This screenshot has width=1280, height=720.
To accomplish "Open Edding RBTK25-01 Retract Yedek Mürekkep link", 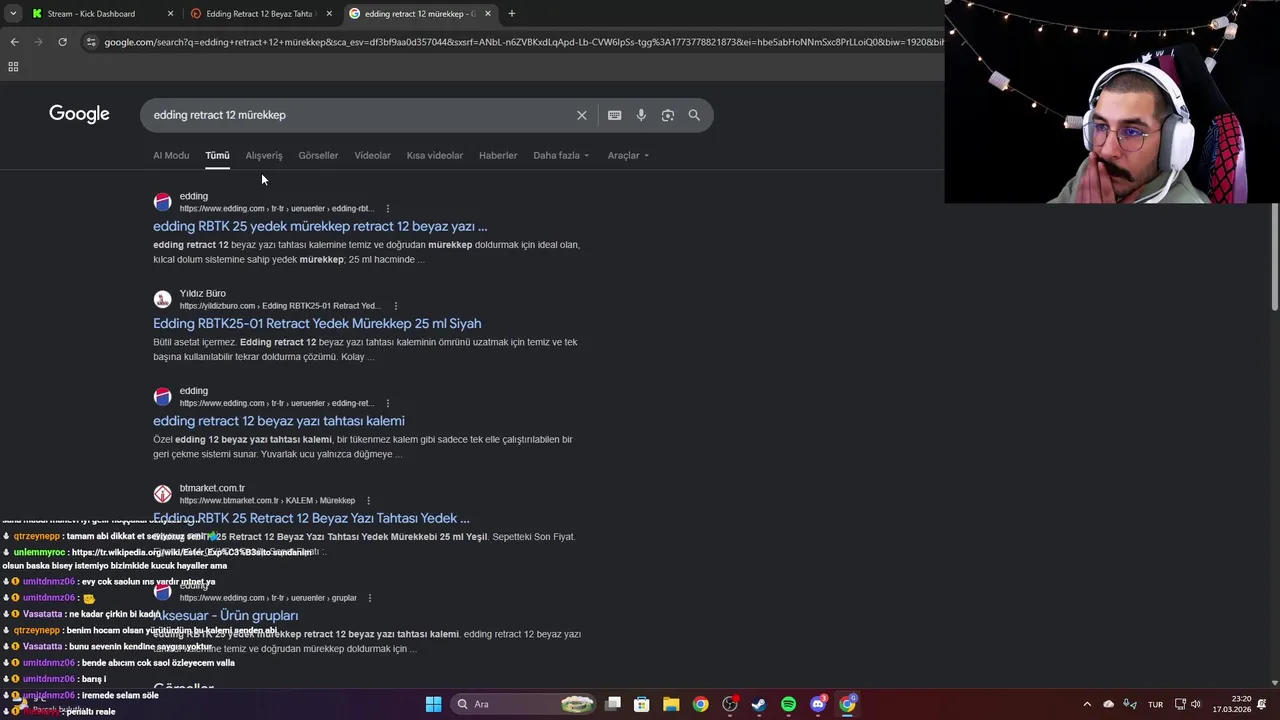I will point(317,323).
